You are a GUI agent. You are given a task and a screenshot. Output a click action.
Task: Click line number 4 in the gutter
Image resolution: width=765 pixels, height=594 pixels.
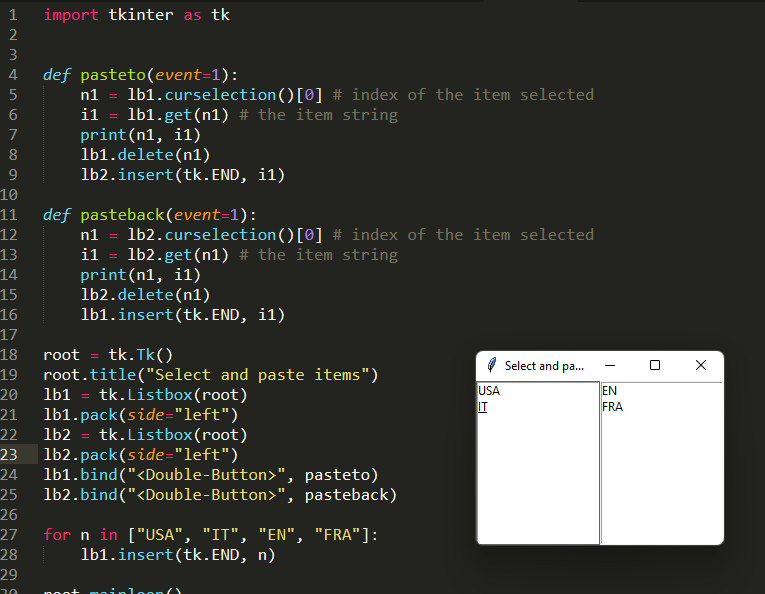coord(13,75)
